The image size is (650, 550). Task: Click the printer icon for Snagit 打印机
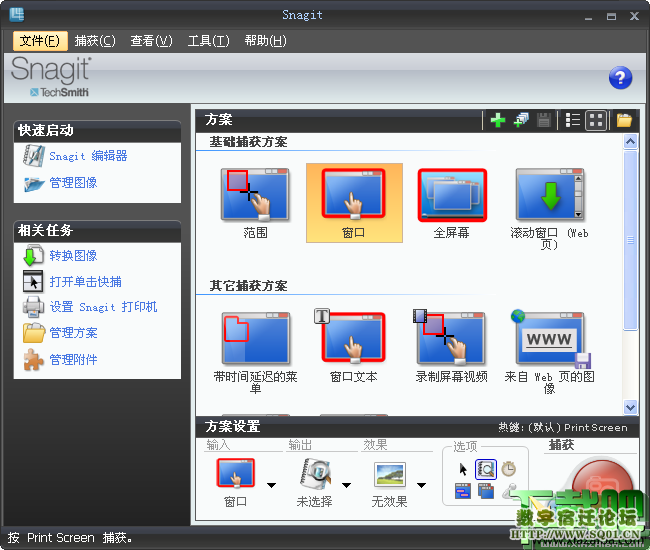(33, 307)
